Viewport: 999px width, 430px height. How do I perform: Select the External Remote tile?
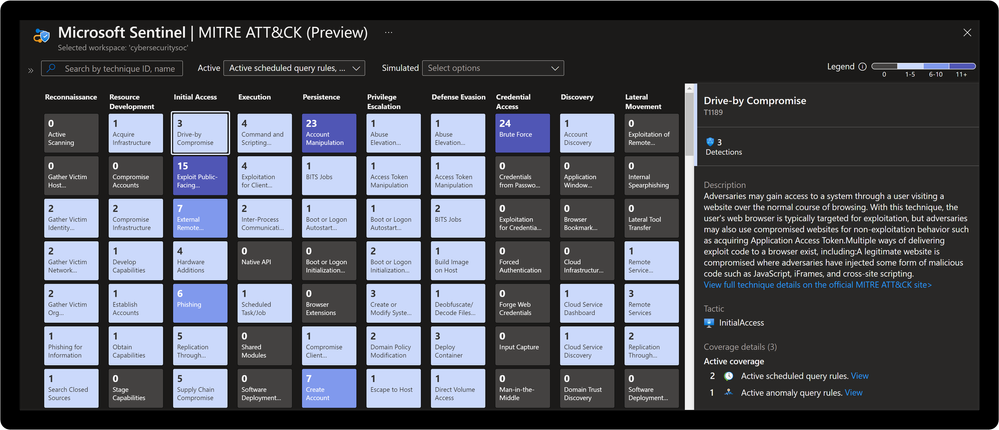[200, 218]
